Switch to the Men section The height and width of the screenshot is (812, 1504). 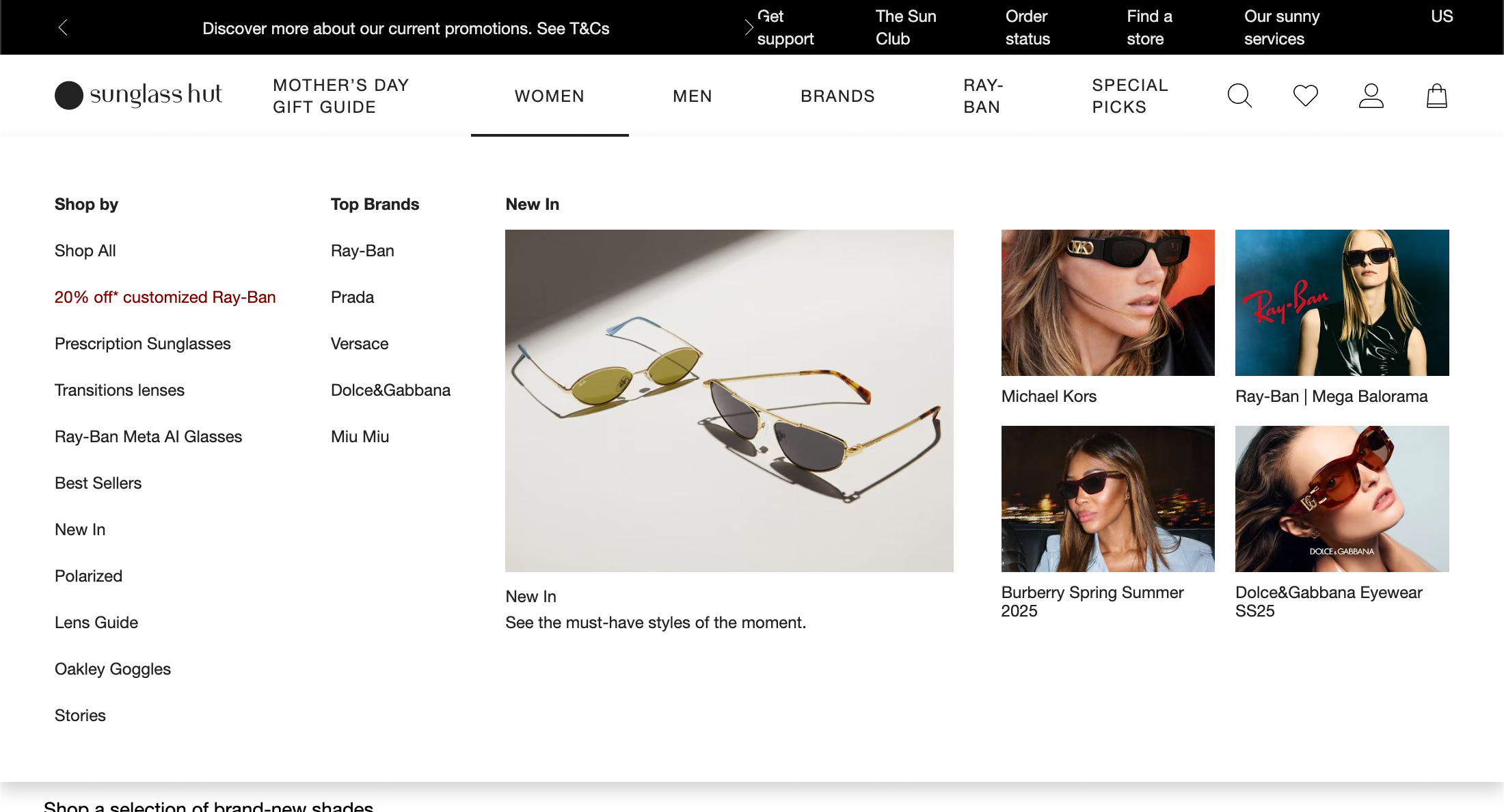[x=693, y=96]
